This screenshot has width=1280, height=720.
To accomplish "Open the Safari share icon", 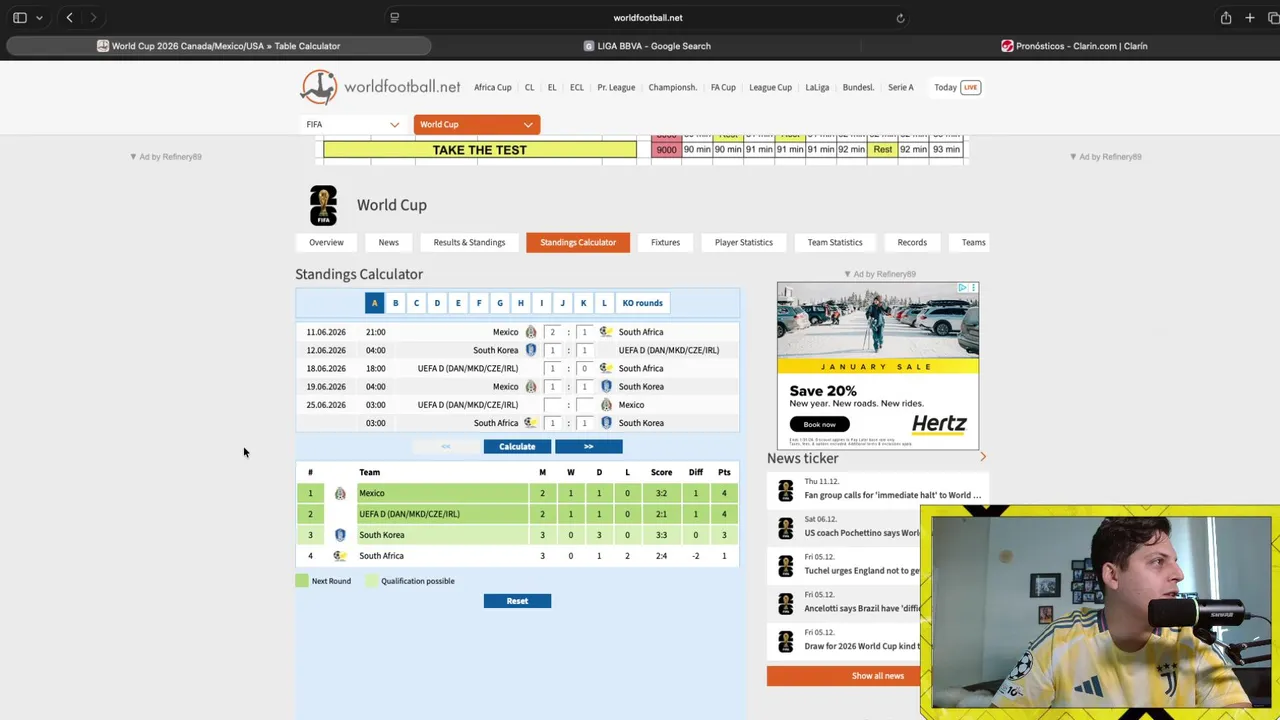I will (1226, 18).
